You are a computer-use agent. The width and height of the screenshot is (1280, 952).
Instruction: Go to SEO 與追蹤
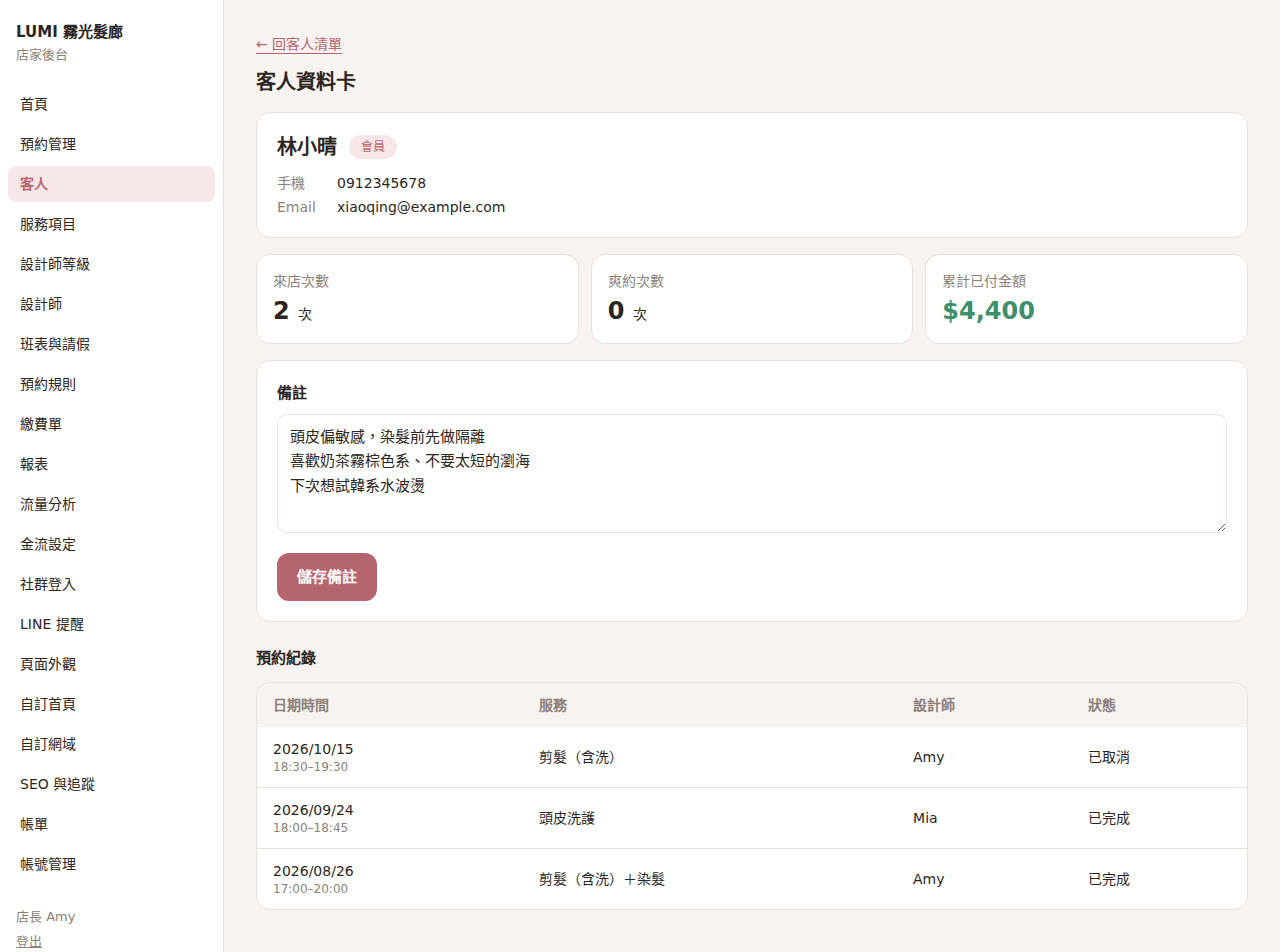point(111,784)
